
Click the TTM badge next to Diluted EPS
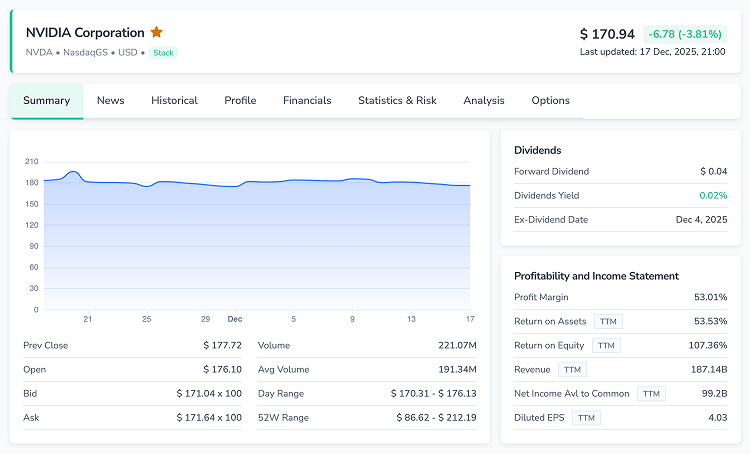click(586, 418)
